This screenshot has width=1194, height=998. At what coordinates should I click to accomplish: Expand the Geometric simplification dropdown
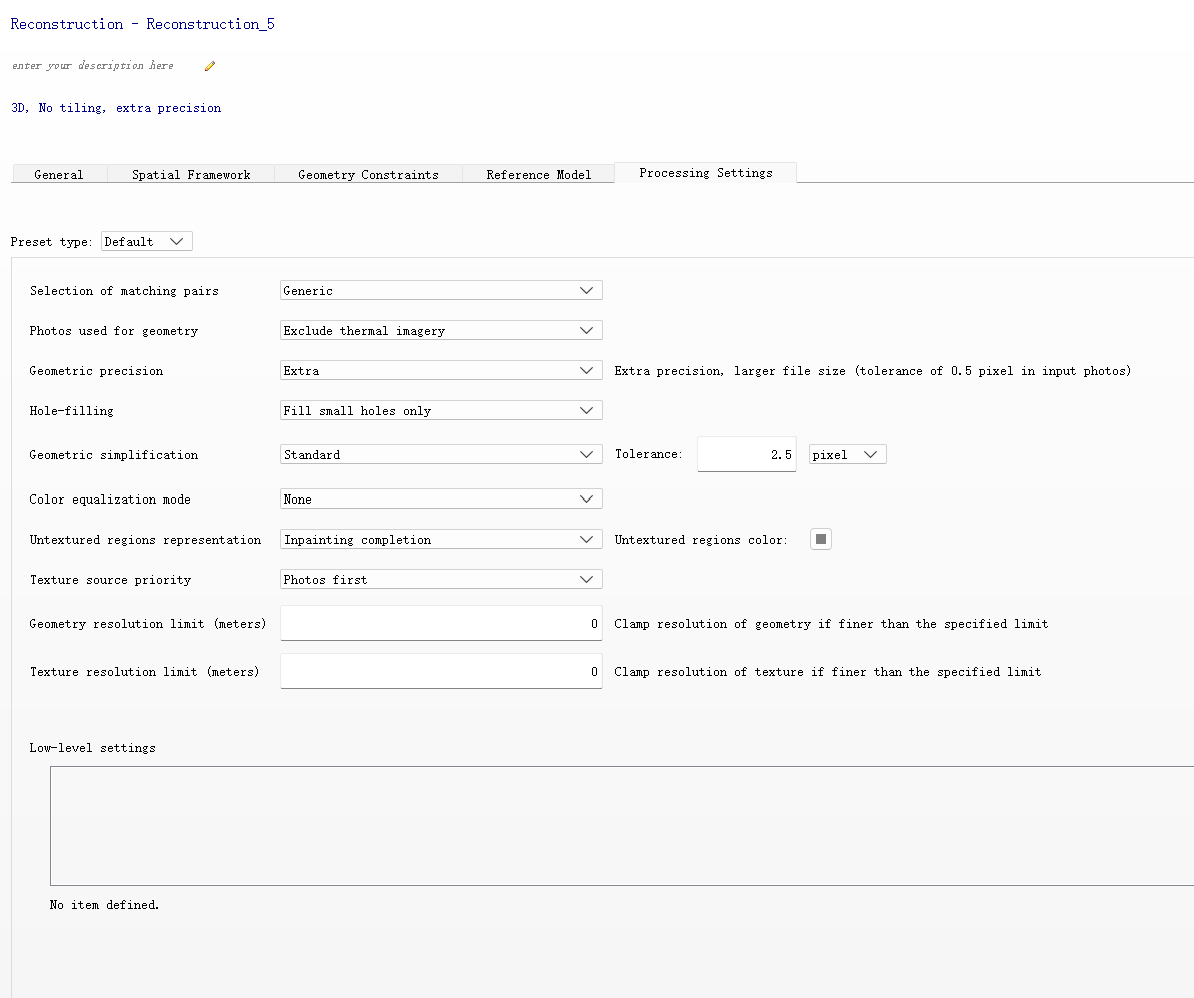pos(441,454)
